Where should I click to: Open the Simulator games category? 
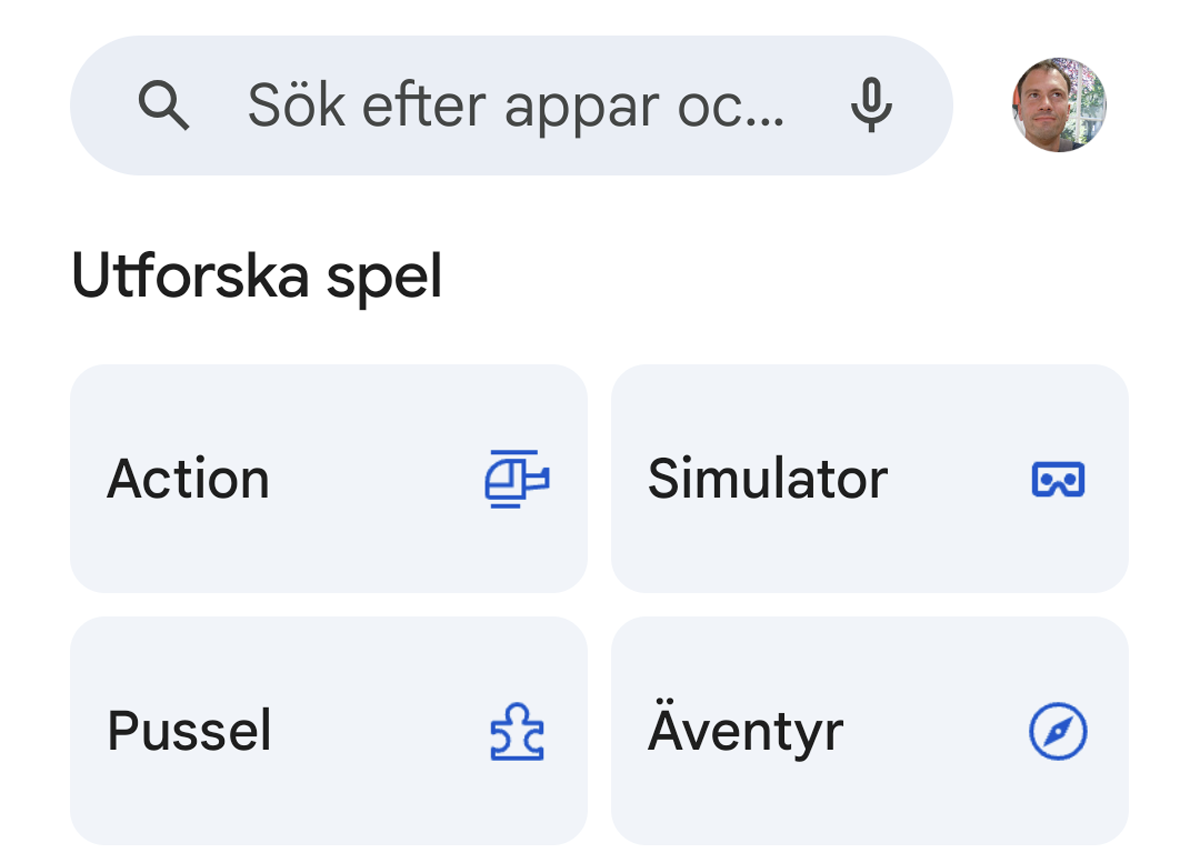pyautogui.click(x=870, y=478)
